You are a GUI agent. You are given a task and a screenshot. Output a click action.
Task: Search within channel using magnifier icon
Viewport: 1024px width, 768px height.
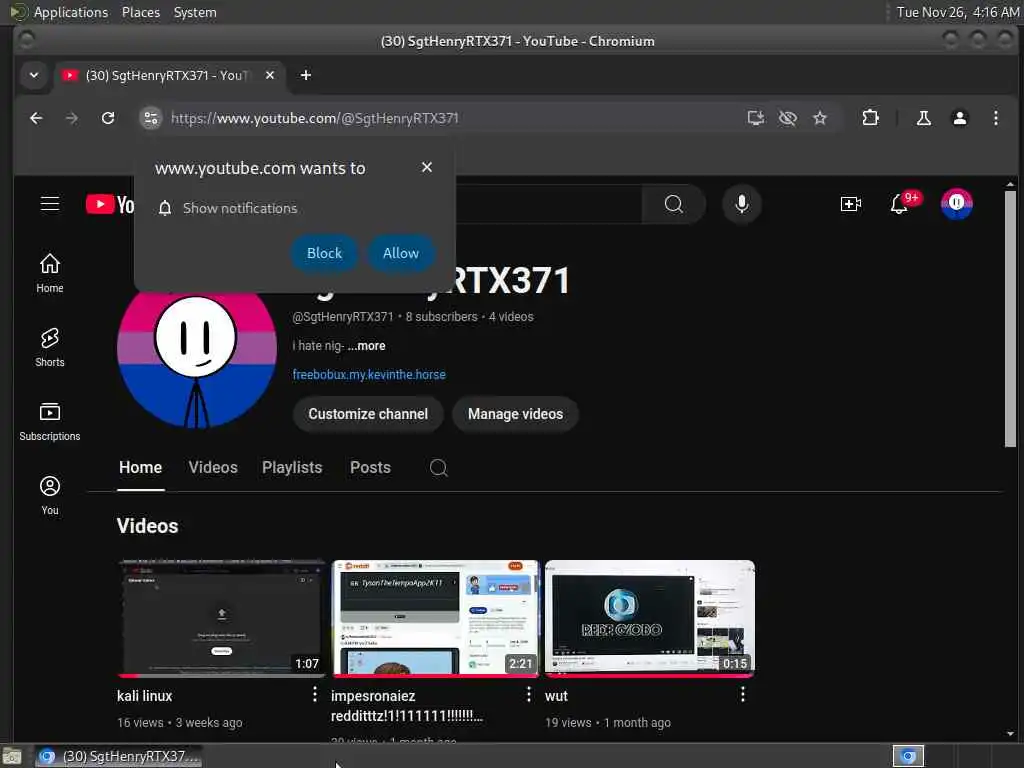(x=438, y=468)
